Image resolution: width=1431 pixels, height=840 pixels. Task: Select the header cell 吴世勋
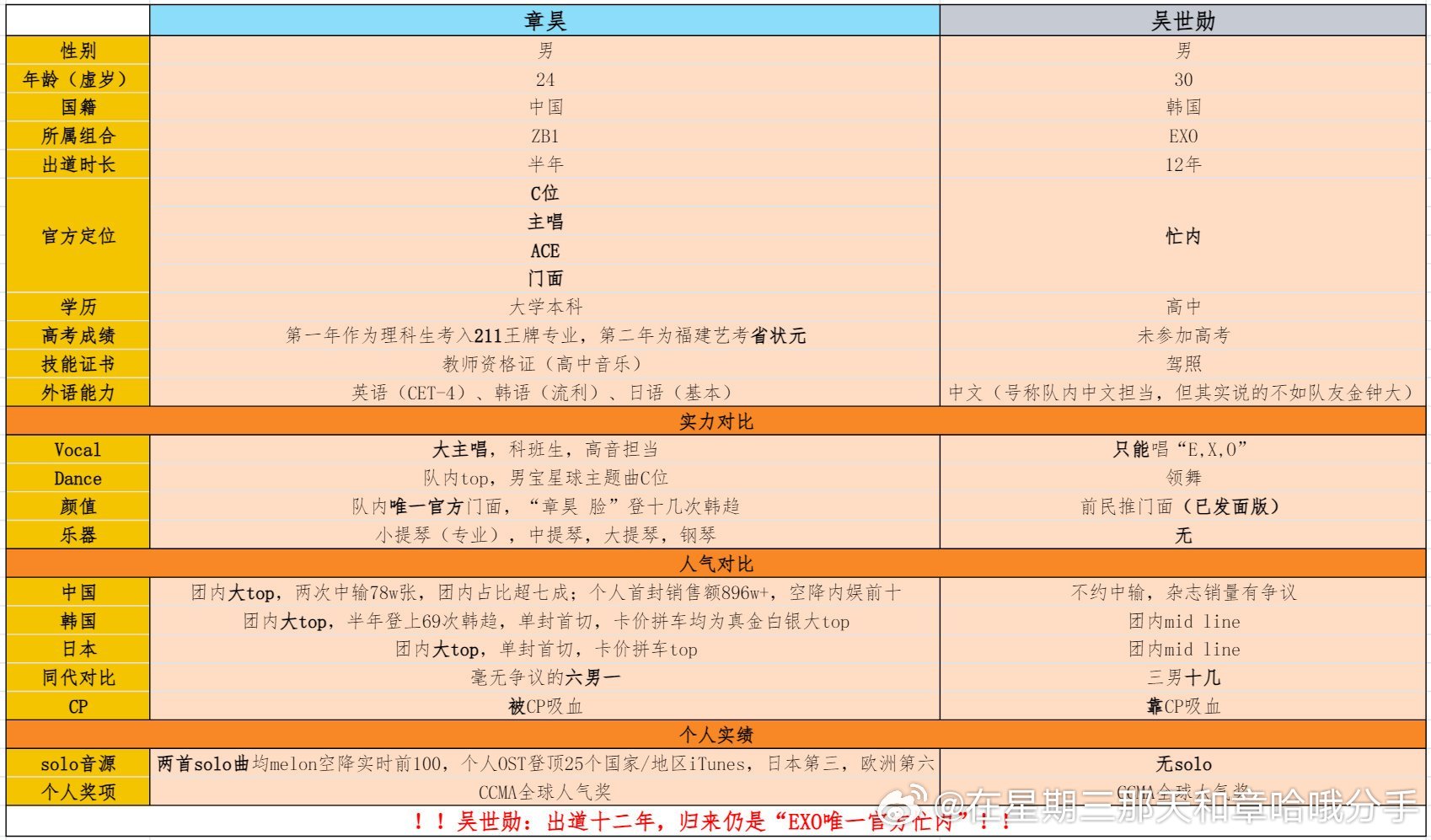pos(1182,21)
